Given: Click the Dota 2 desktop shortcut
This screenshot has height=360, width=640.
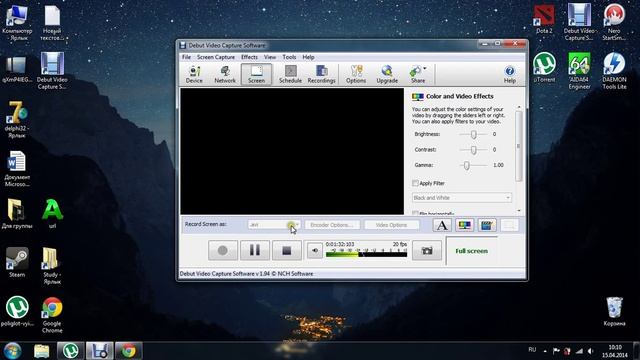Looking at the screenshot, I should click(x=544, y=19).
